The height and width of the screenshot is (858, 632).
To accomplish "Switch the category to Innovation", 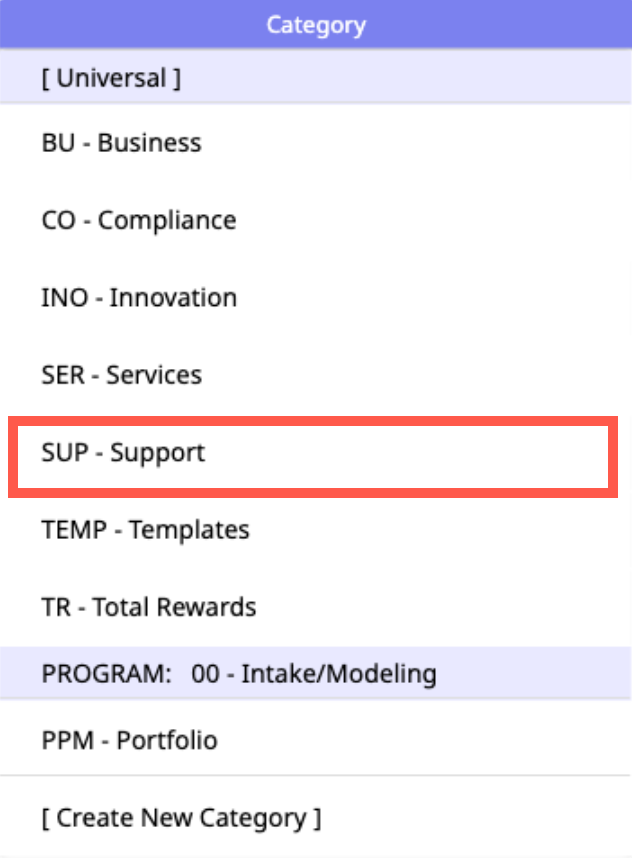I will (x=139, y=298).
